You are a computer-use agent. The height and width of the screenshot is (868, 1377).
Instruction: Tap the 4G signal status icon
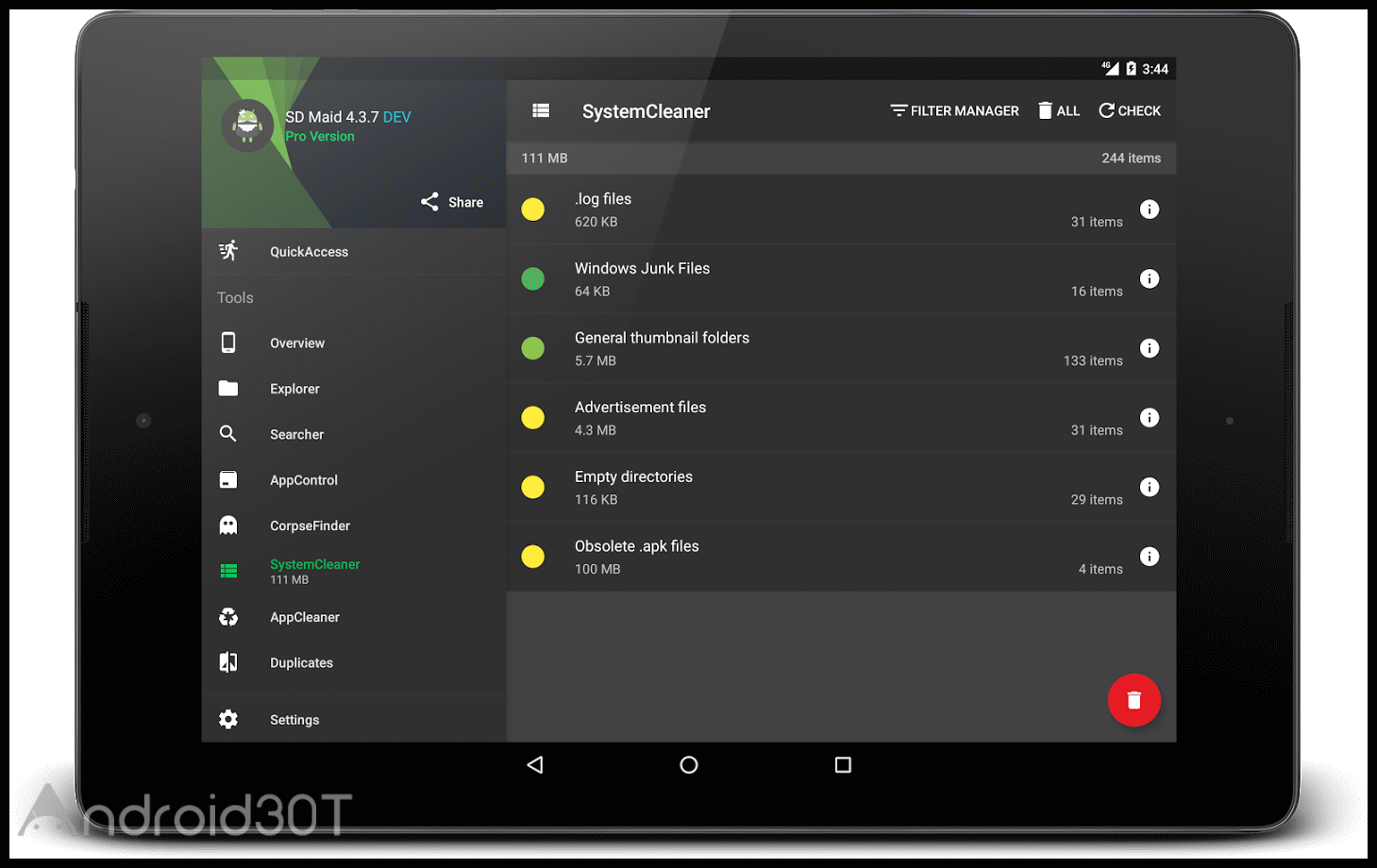(x=1110, y=68)
